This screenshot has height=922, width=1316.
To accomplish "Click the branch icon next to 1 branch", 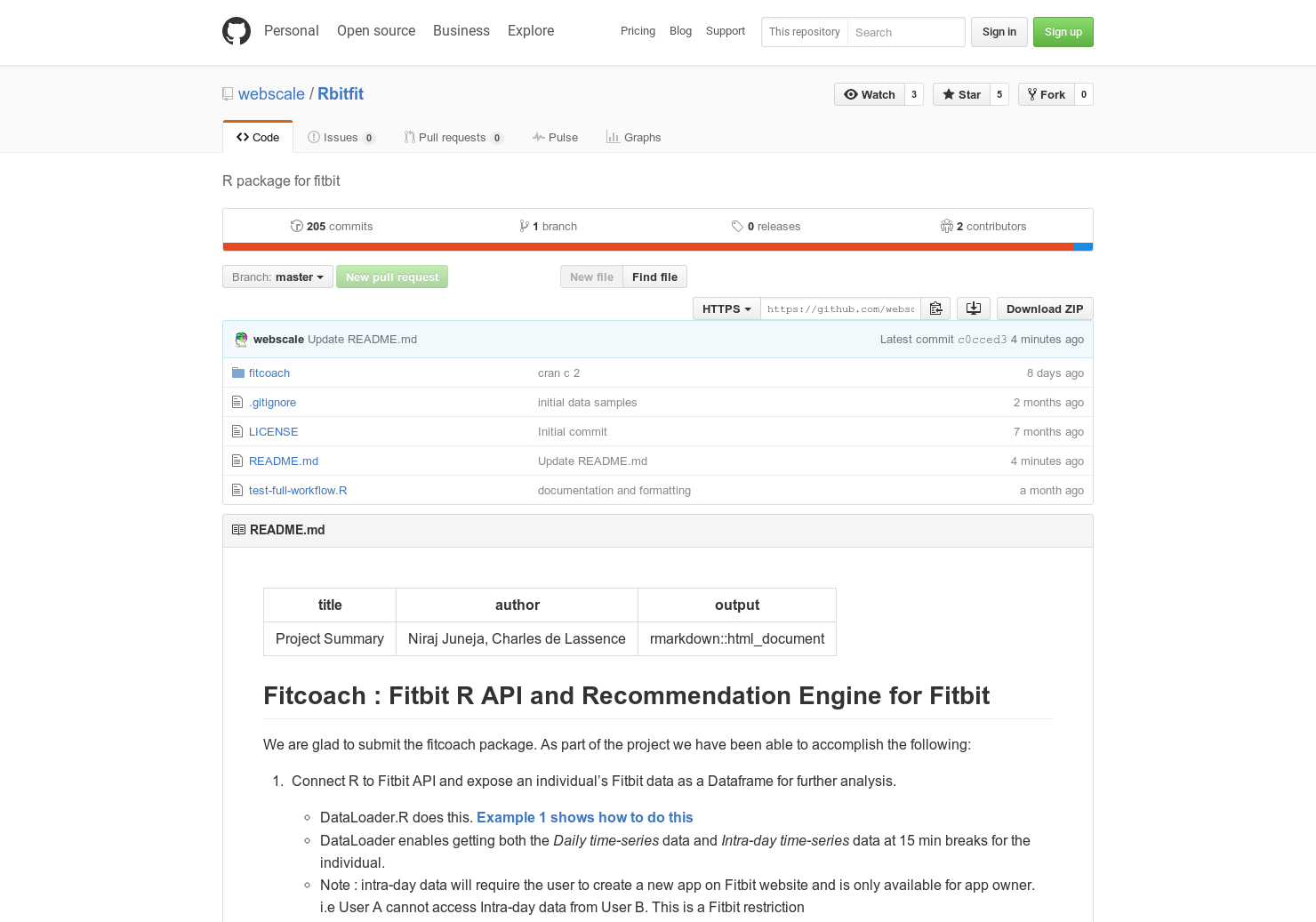I will point(525,226).
